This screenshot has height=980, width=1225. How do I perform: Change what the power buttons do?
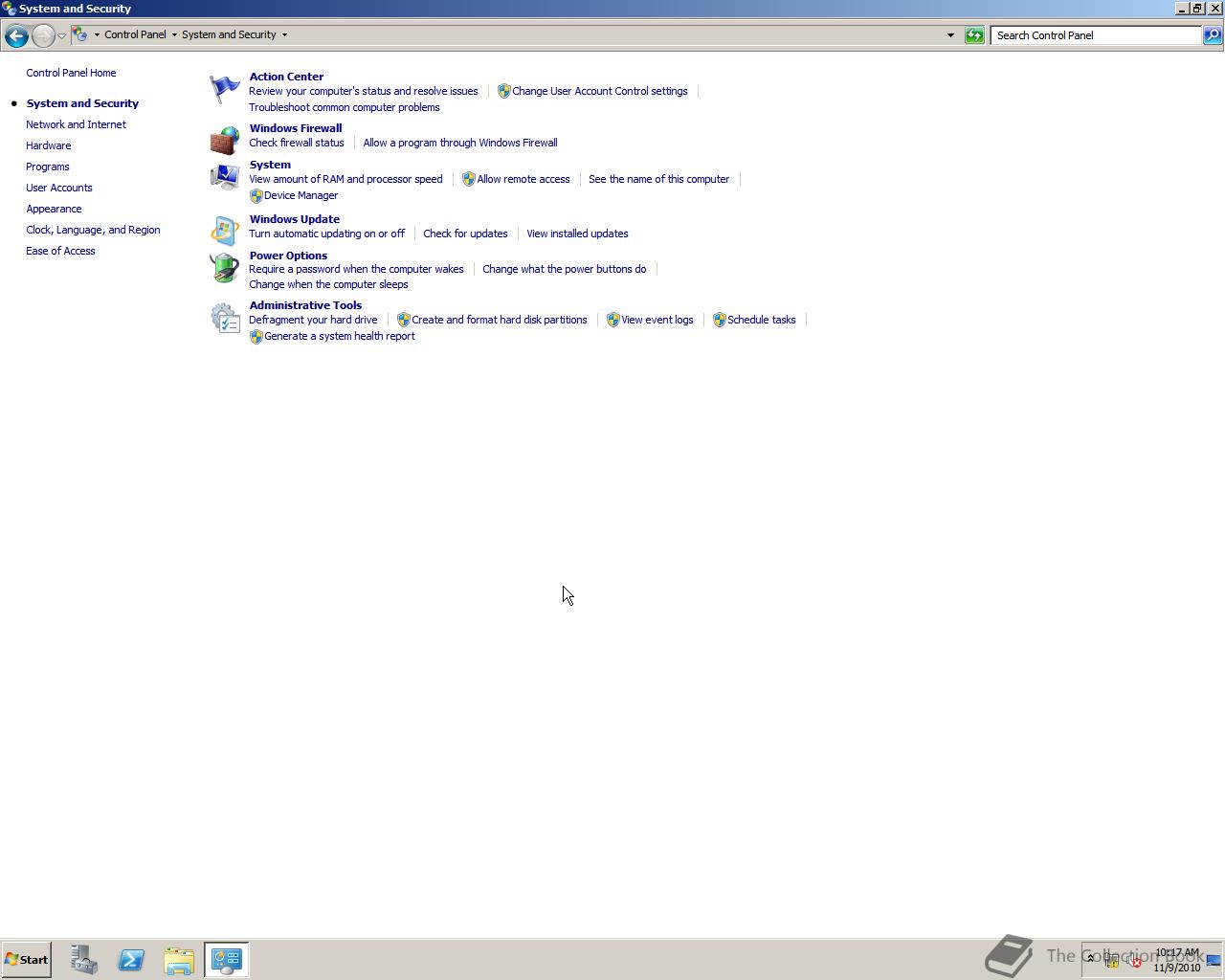point(565,269)
